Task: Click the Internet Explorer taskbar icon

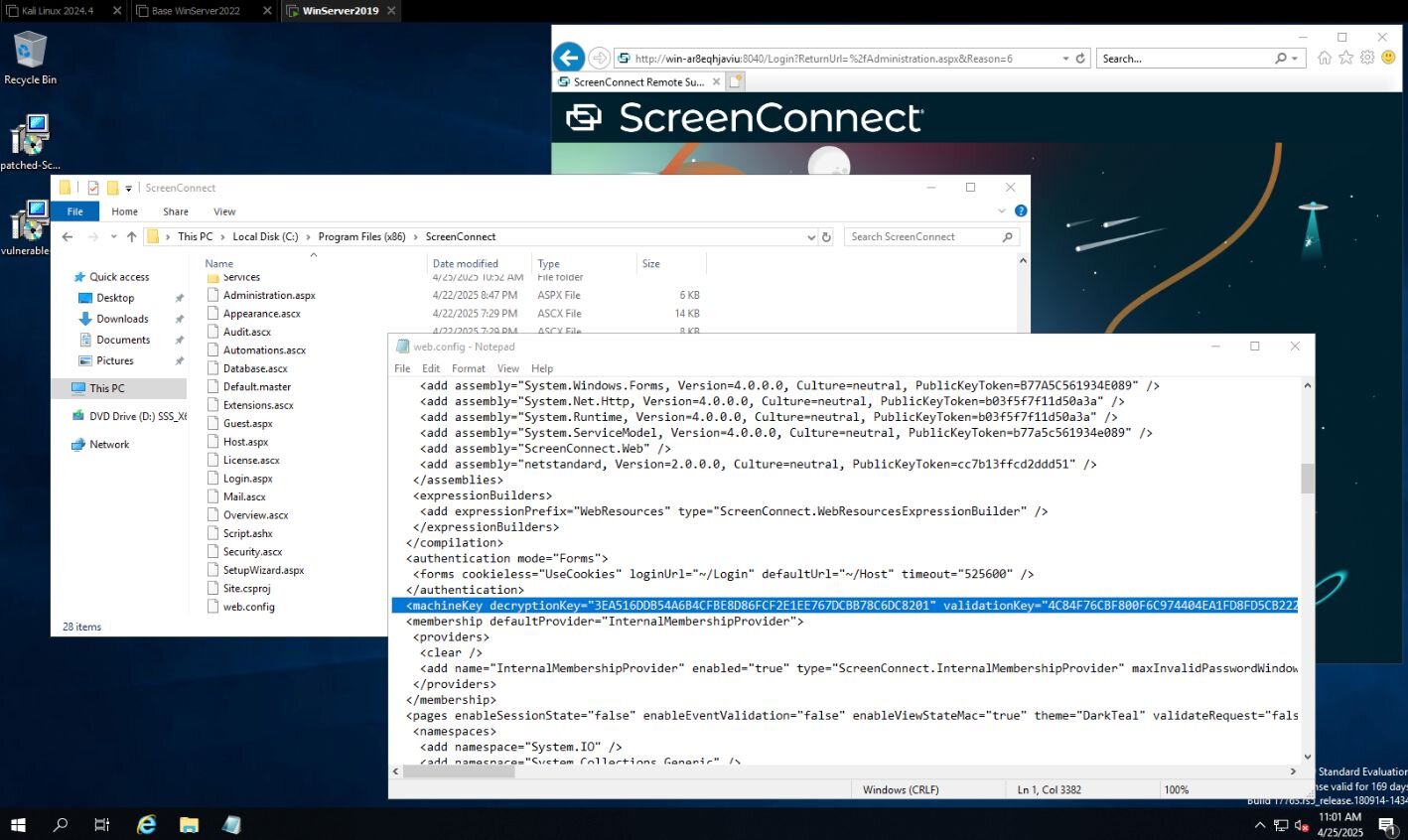Action: tap(146, 824)
